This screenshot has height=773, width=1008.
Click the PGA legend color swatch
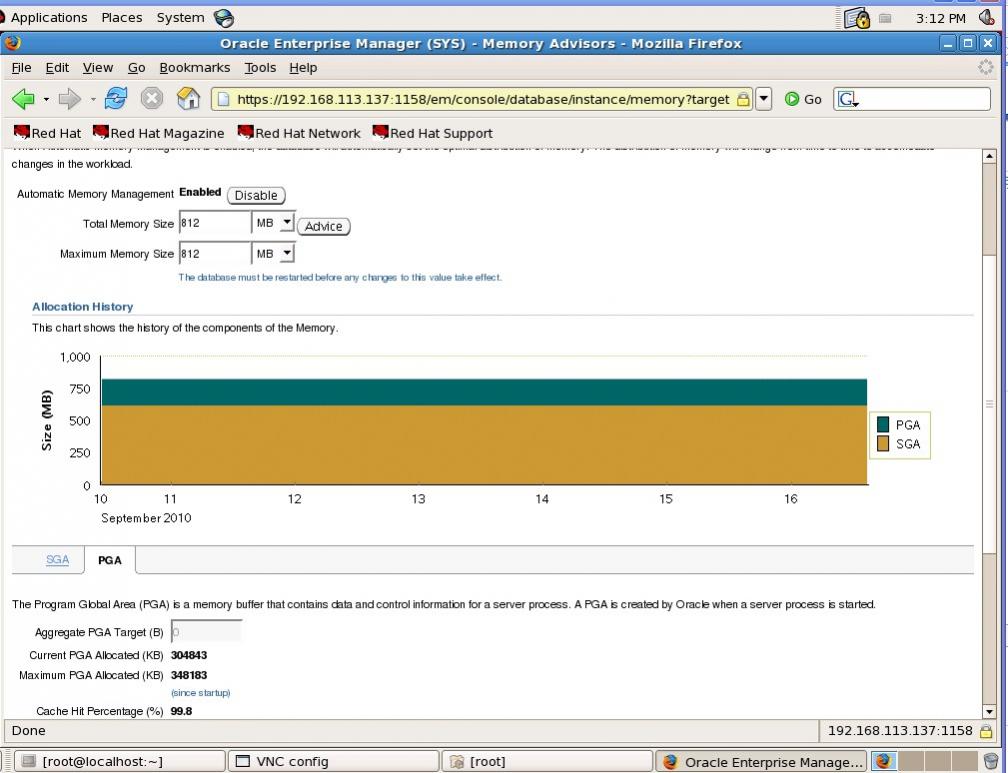(x=883, y=424)
